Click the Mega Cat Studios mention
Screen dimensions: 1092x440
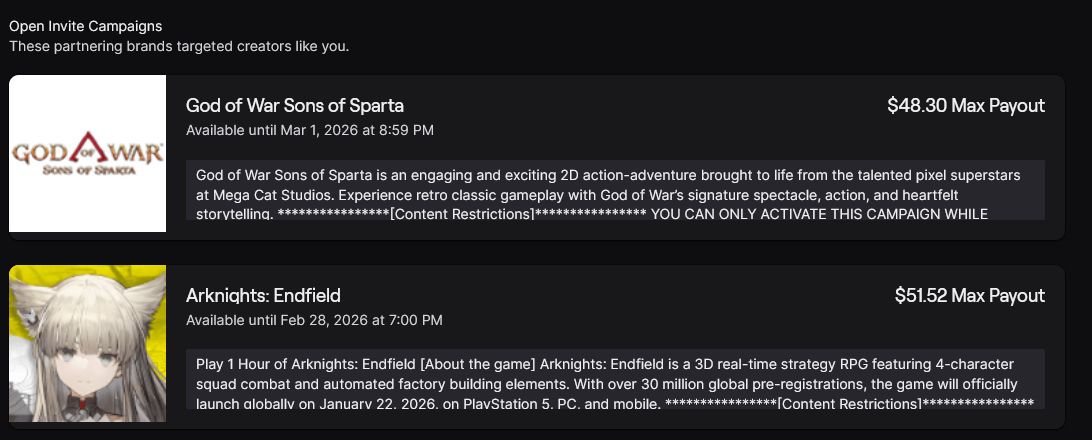[260, 195]
